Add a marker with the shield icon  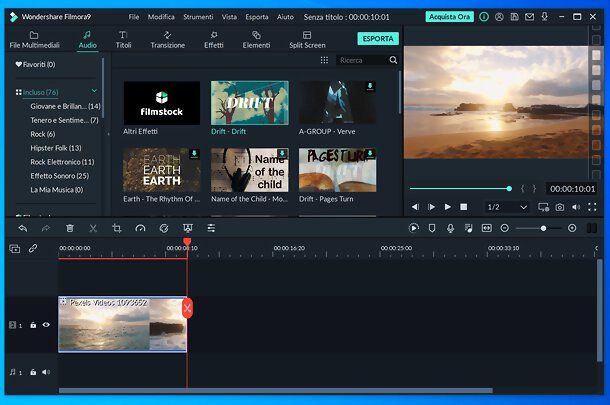click(x=432, y=228)
